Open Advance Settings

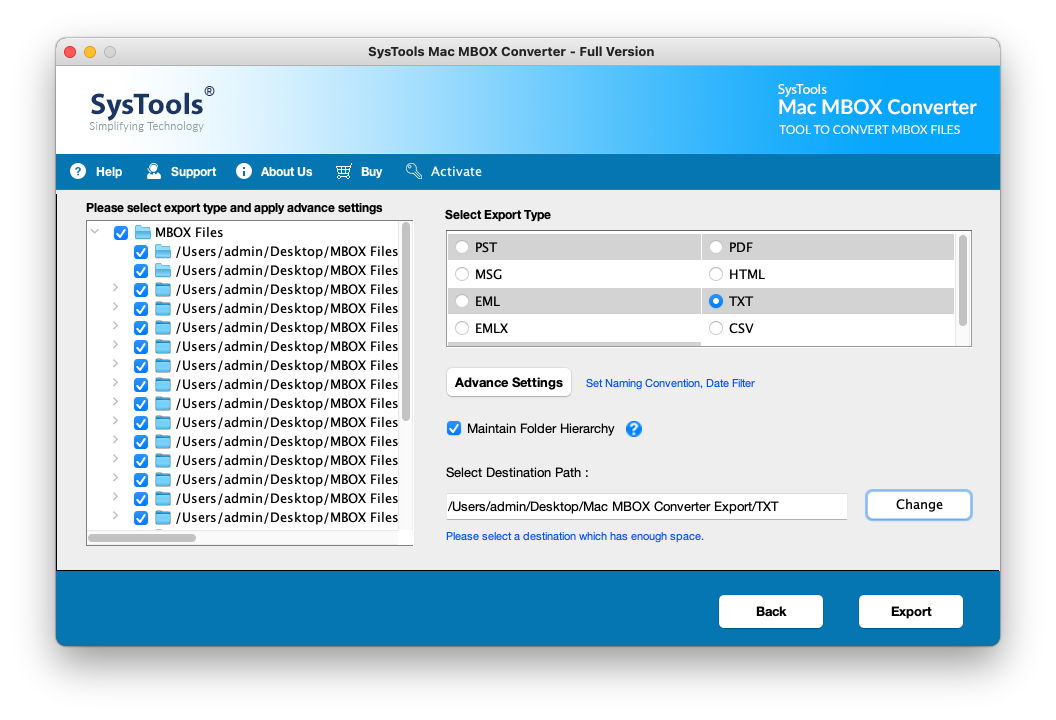[509, 383]
